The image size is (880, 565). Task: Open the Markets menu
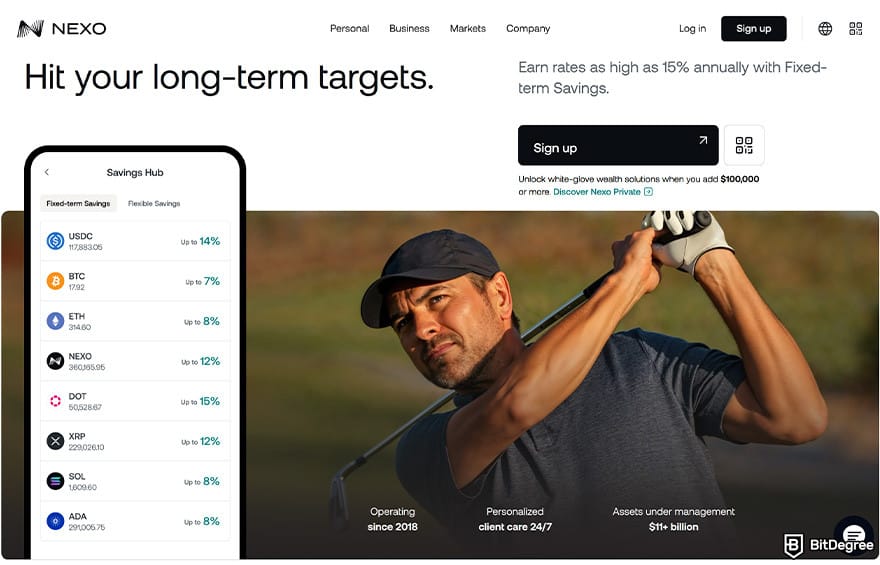pos(468,29)
